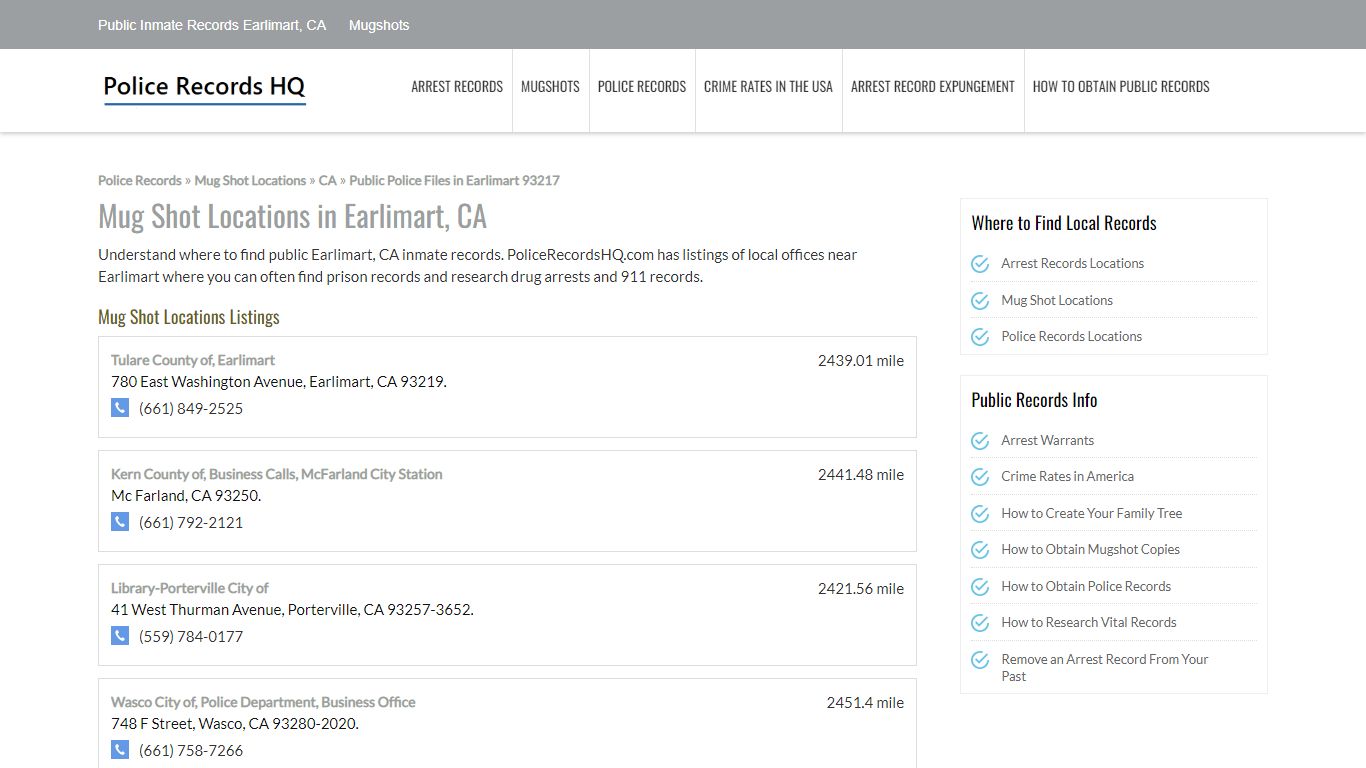Open Tulare County of, Earlimart listing
The width and height of the screenshot is (1366, 768).
pos(193,360)
